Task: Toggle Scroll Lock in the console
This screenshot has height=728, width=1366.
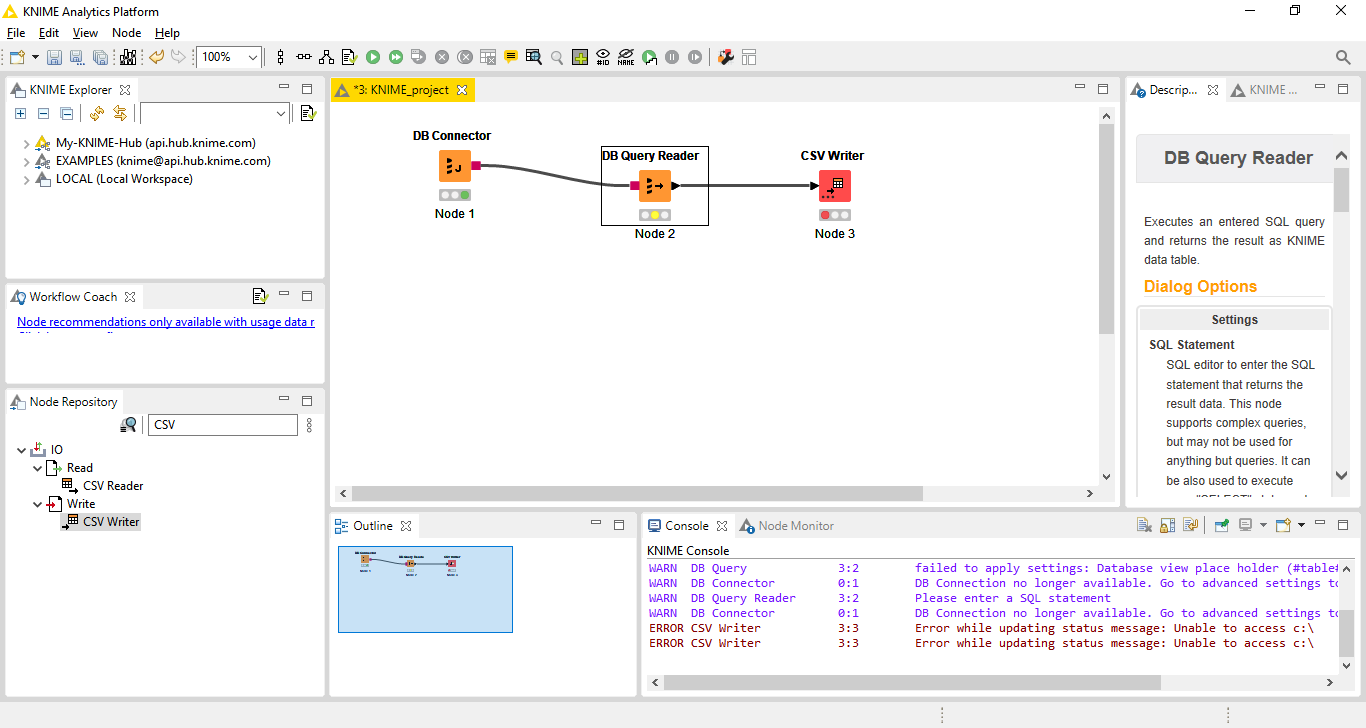Action: click(x=1167, y=525)
